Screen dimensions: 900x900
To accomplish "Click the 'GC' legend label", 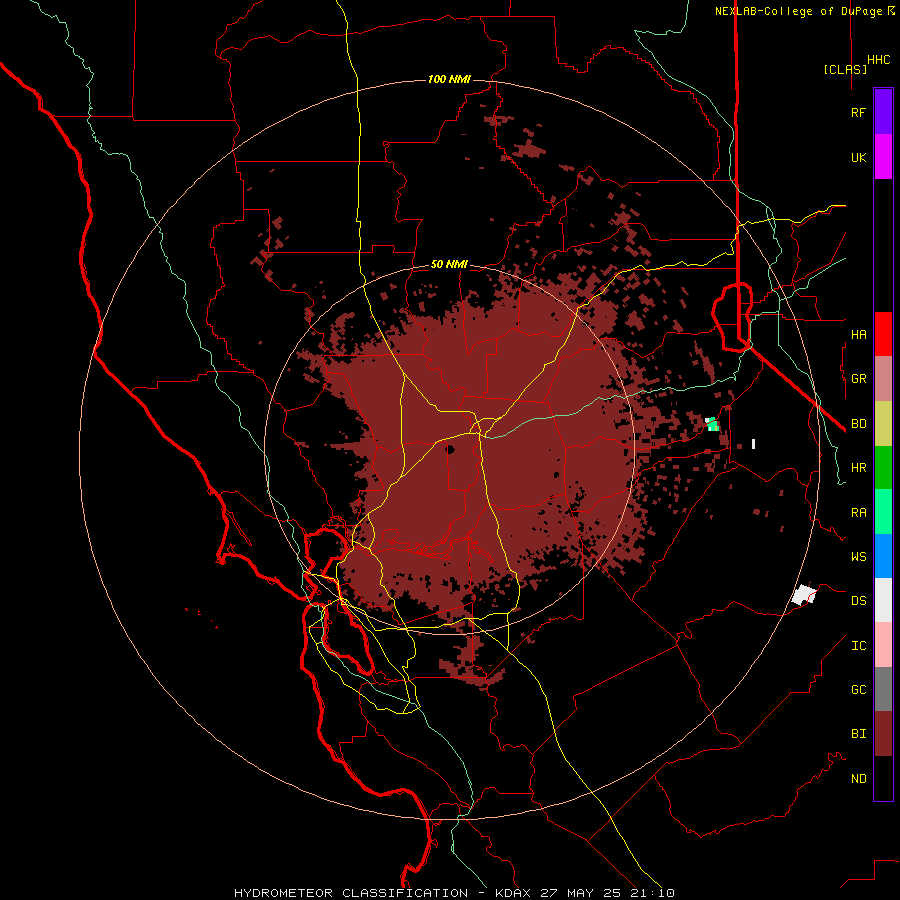I will (x=858, y=689).
